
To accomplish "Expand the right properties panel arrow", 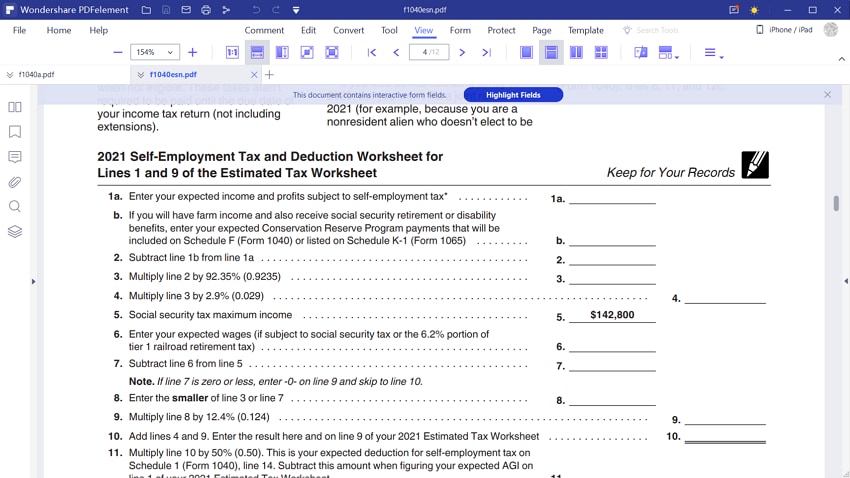I will pos(846,281).
